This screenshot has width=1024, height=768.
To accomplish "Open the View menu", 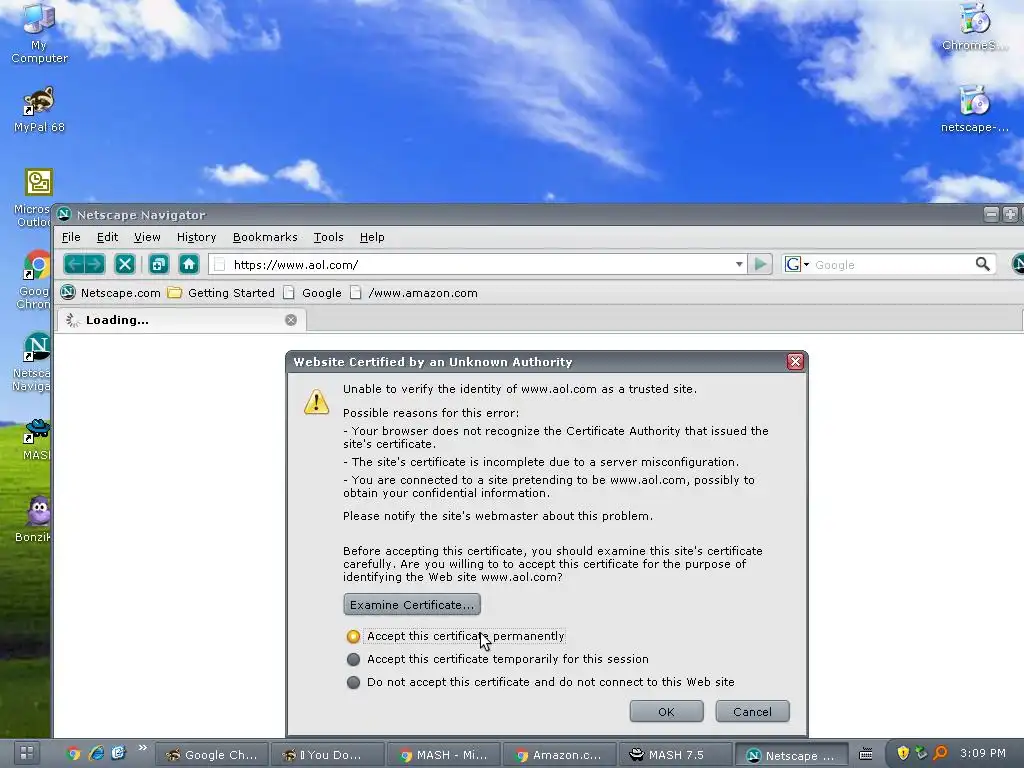I will point(147,237).
